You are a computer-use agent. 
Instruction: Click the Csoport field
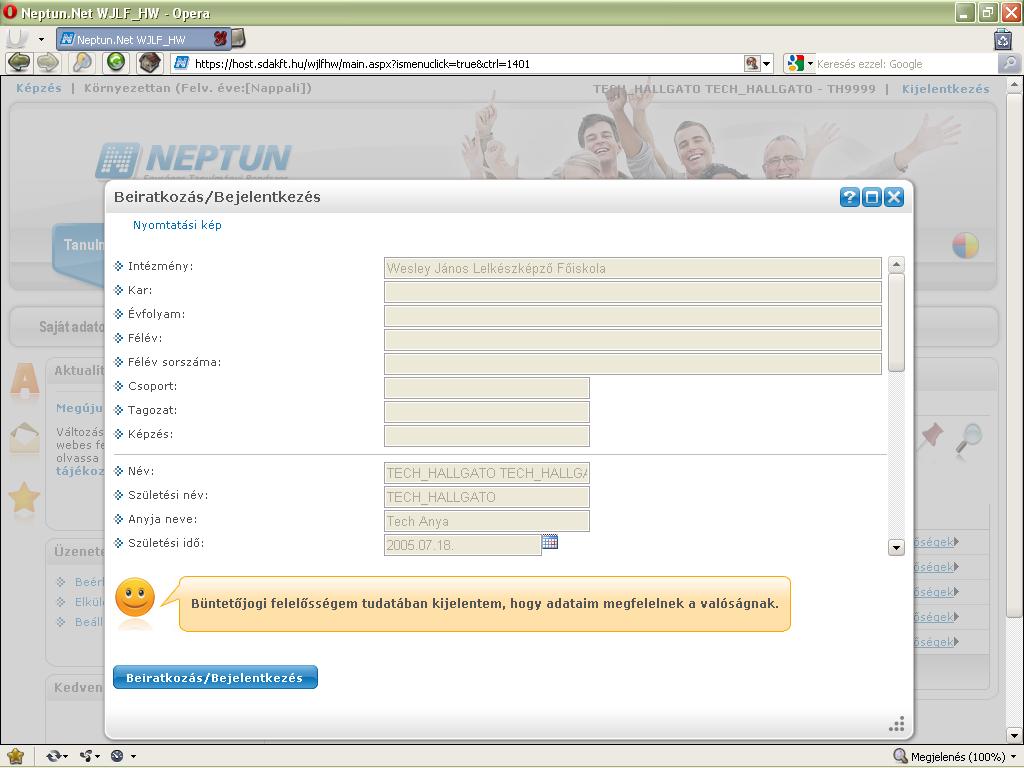487,388
